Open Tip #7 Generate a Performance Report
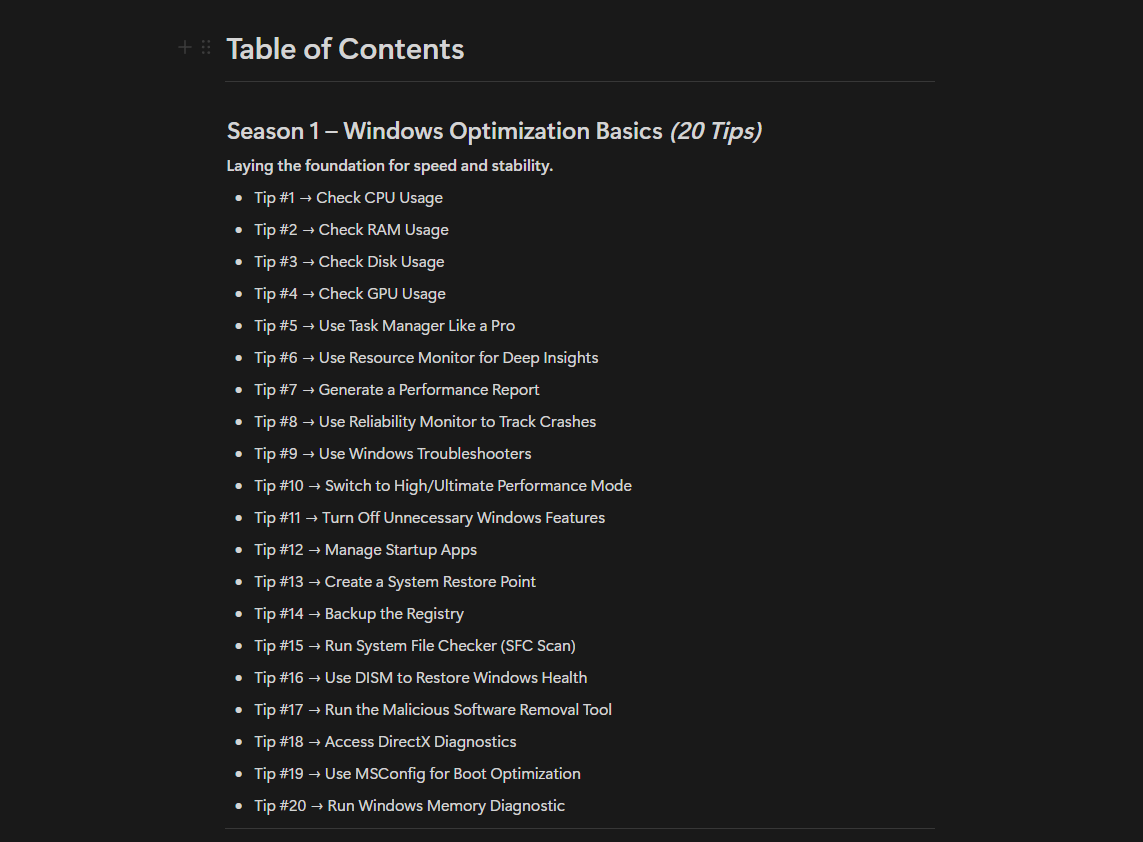 coord(397,390)
